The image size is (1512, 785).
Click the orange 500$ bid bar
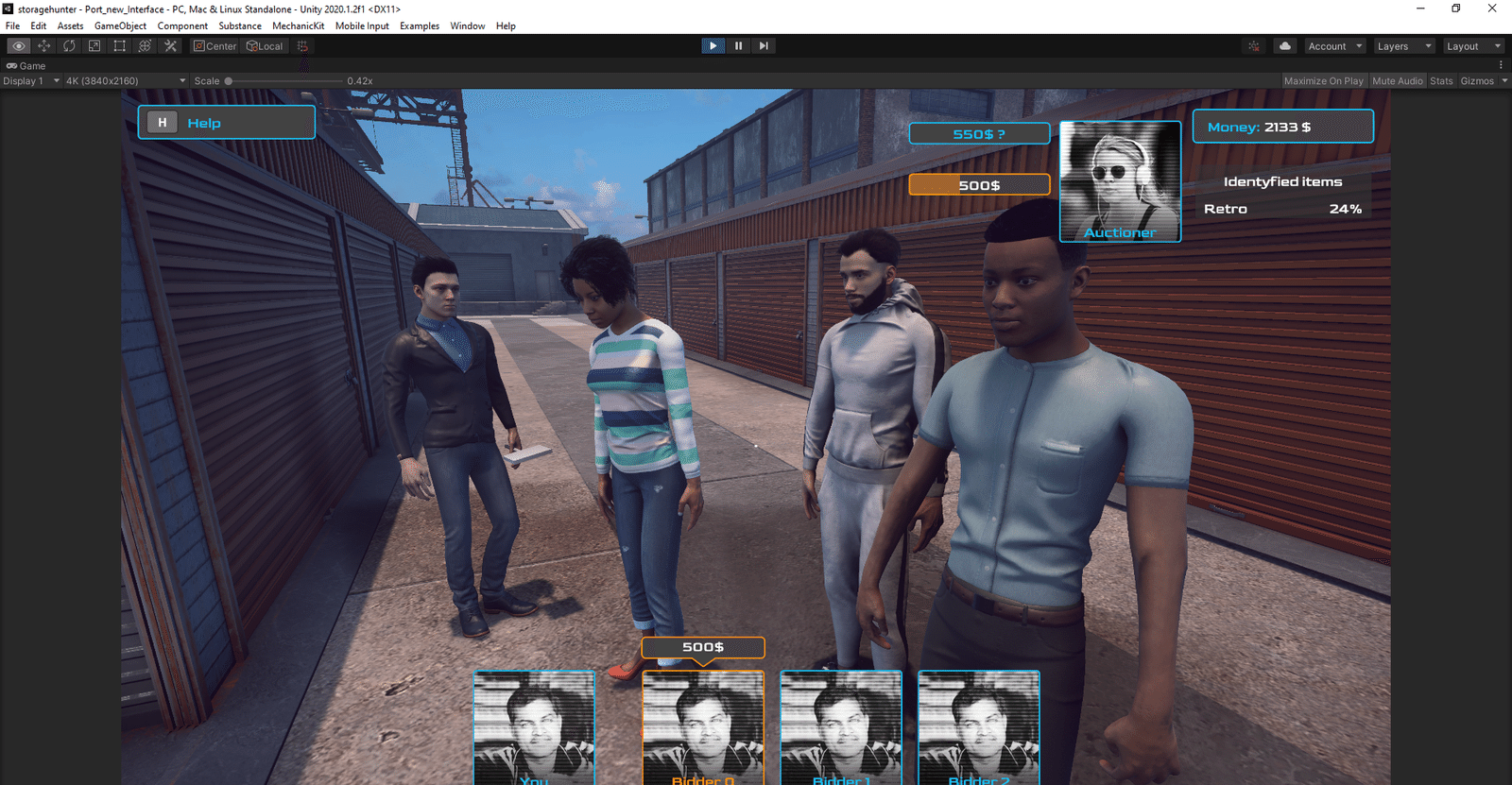[x=979, y=185]
